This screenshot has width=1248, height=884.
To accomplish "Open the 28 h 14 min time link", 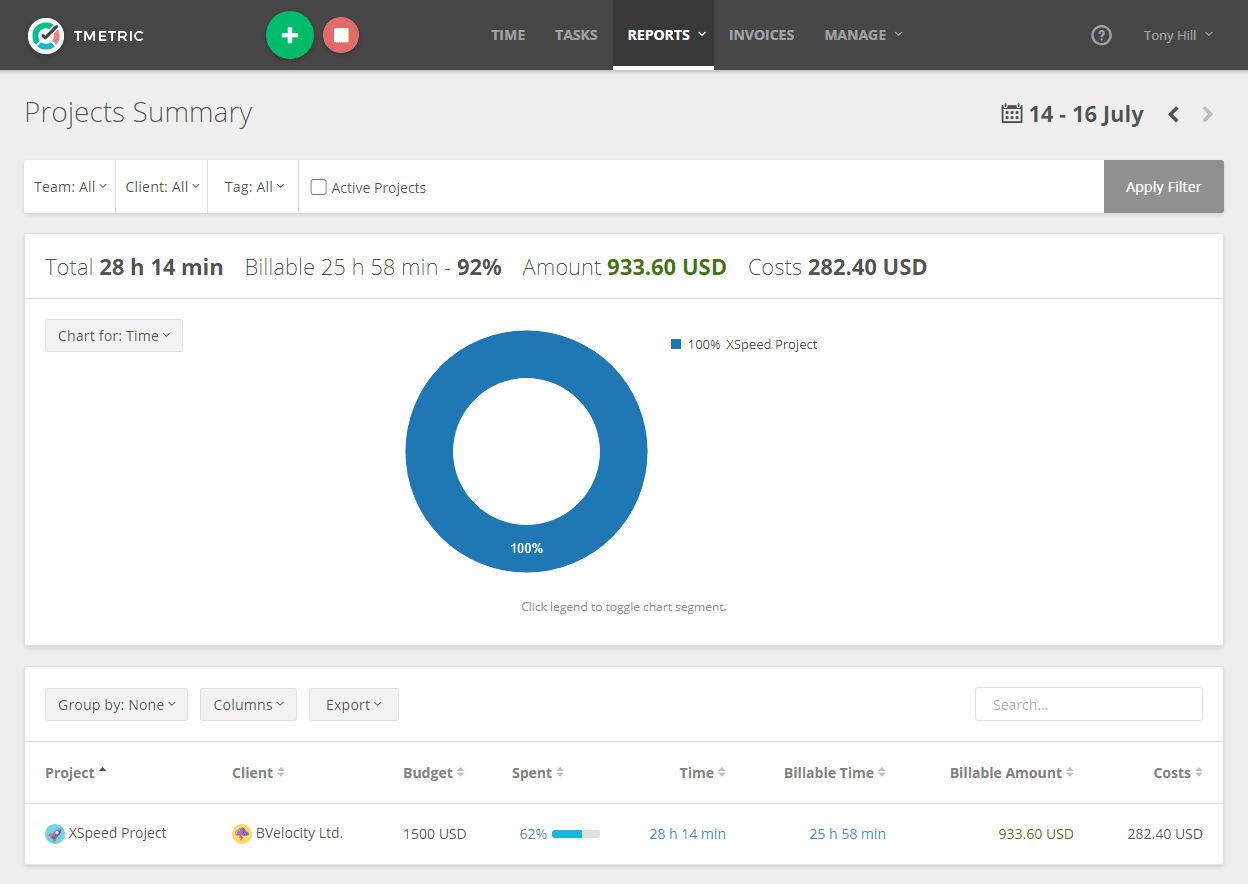I will tap(687, 834).
